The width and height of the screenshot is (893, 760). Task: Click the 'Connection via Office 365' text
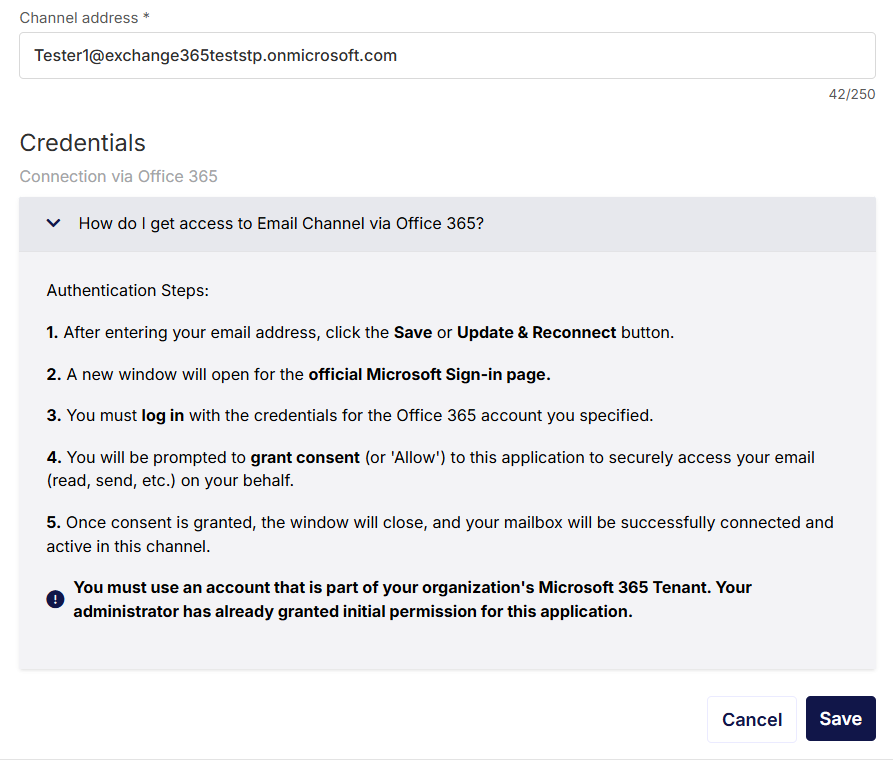(118, 176)
